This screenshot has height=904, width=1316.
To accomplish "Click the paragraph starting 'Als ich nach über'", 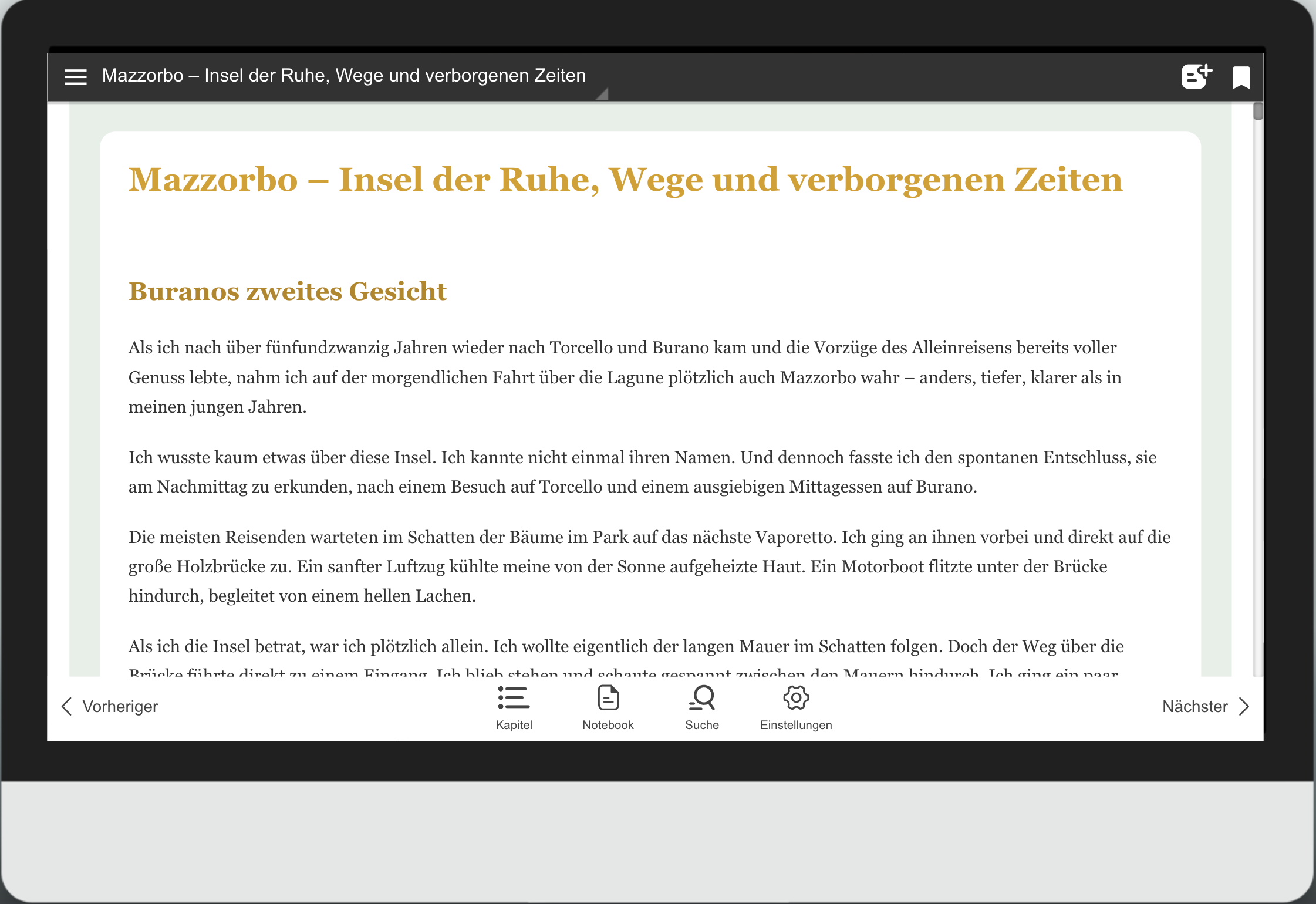I will pos(625,377).
